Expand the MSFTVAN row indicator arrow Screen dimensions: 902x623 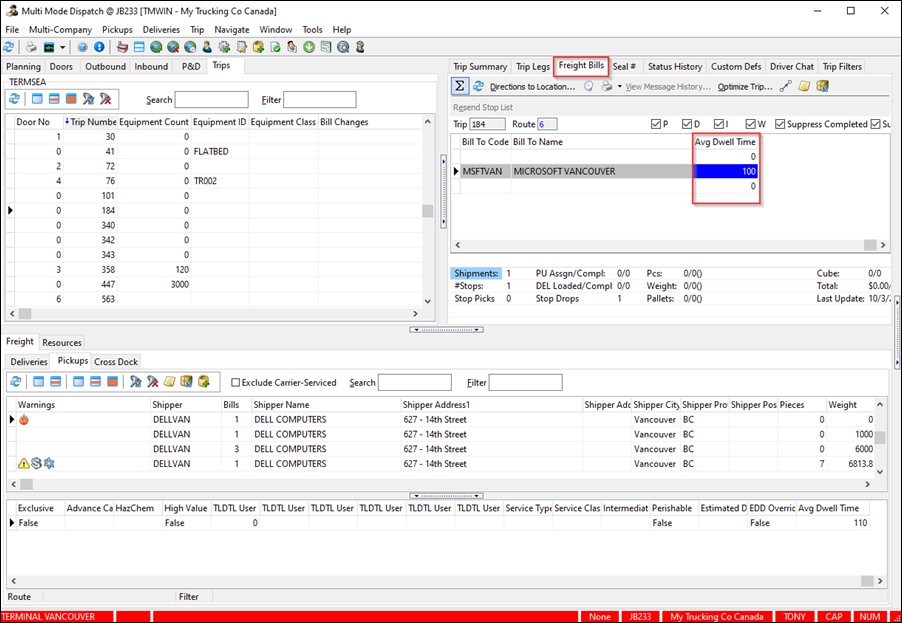pos(457,172)
